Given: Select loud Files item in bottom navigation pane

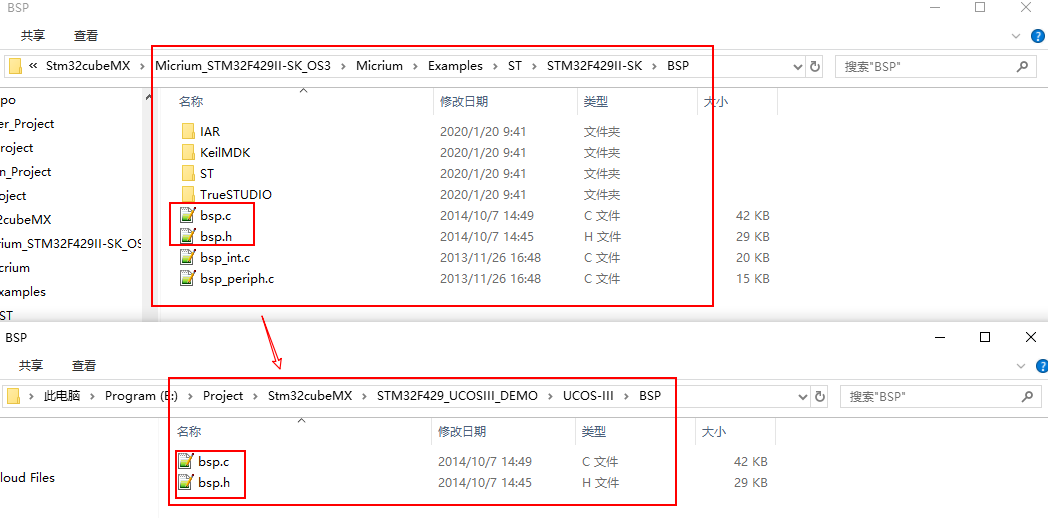Looking at the screenshot, I should [x=27, y=478].
